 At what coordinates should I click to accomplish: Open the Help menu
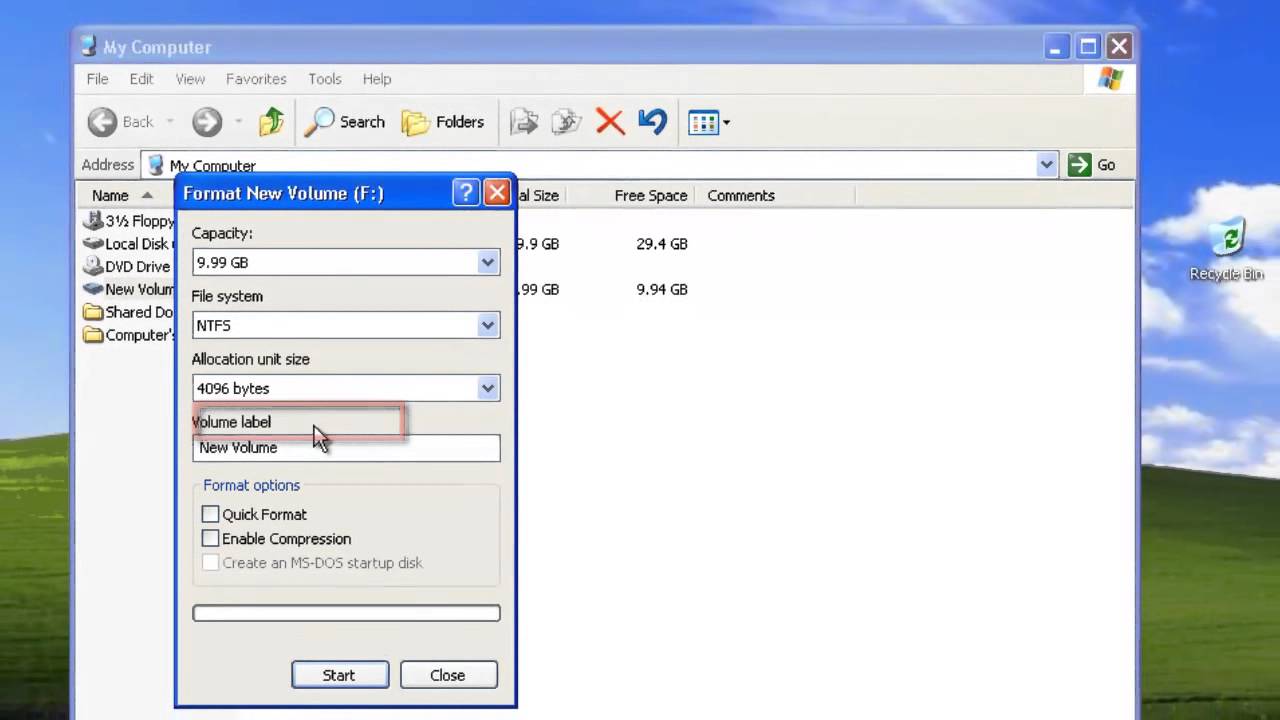tap(377, 79)
